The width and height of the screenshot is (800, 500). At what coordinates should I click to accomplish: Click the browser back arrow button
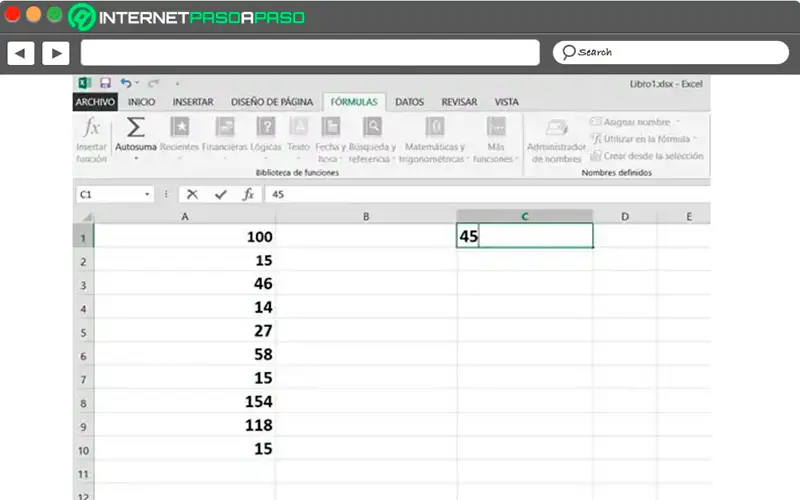(x=21, y=53)
